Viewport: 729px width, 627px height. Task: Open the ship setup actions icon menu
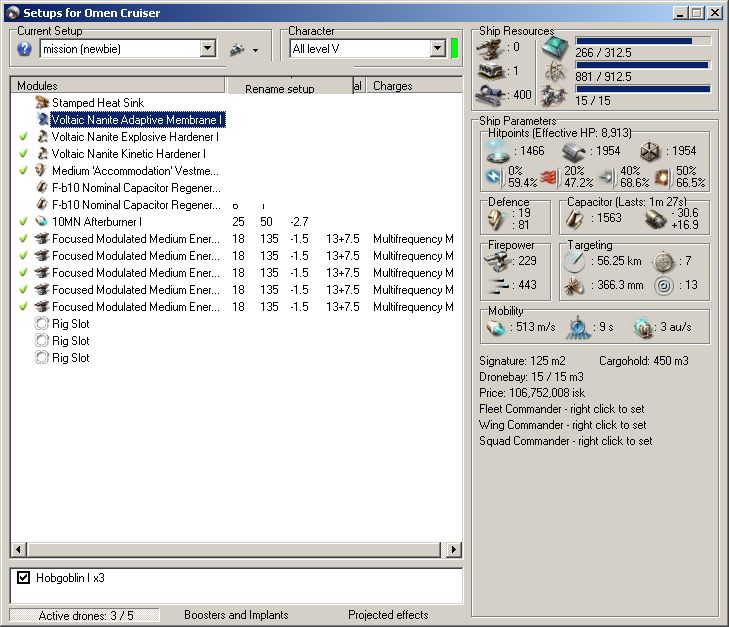243,49
